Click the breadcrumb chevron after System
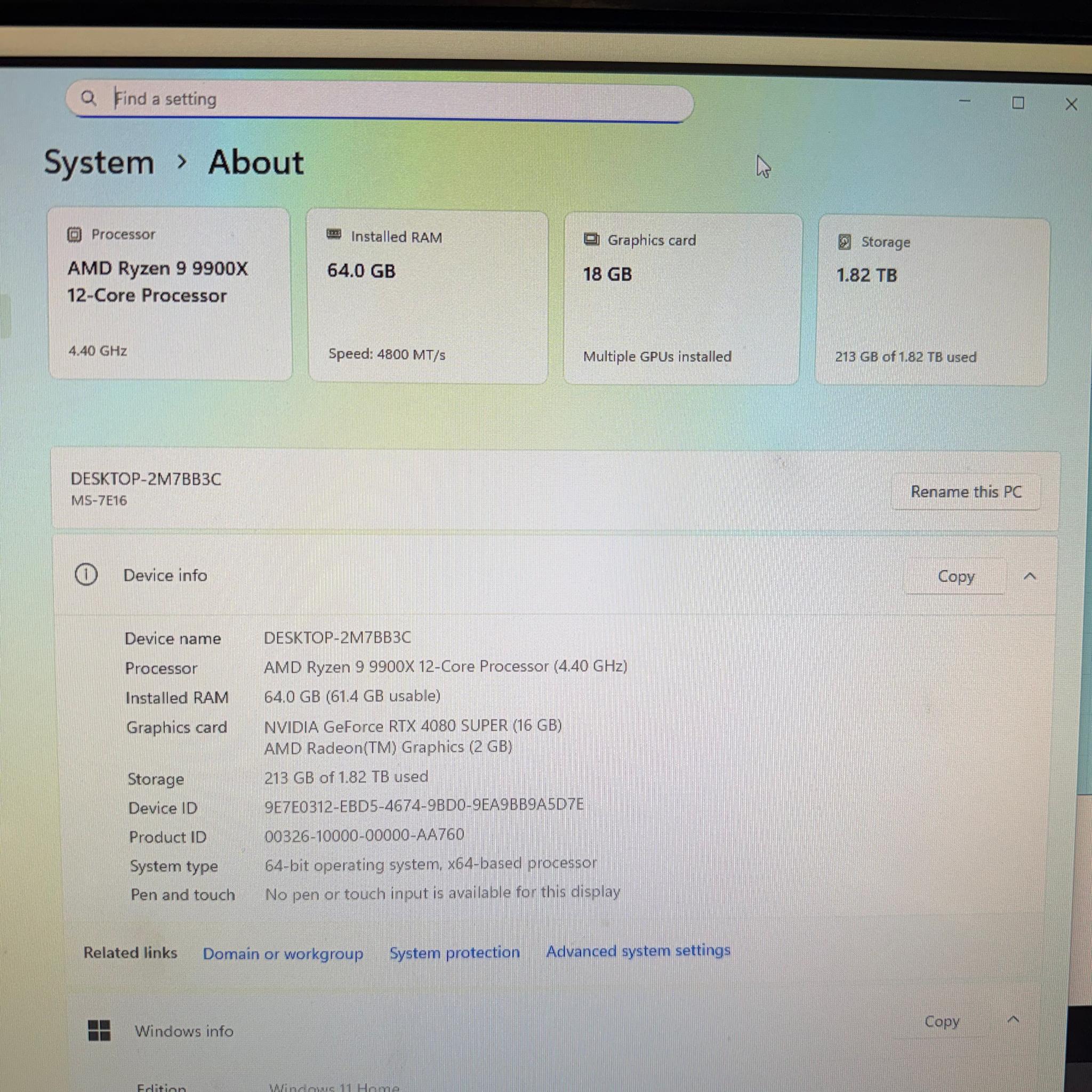 (181, 162)
